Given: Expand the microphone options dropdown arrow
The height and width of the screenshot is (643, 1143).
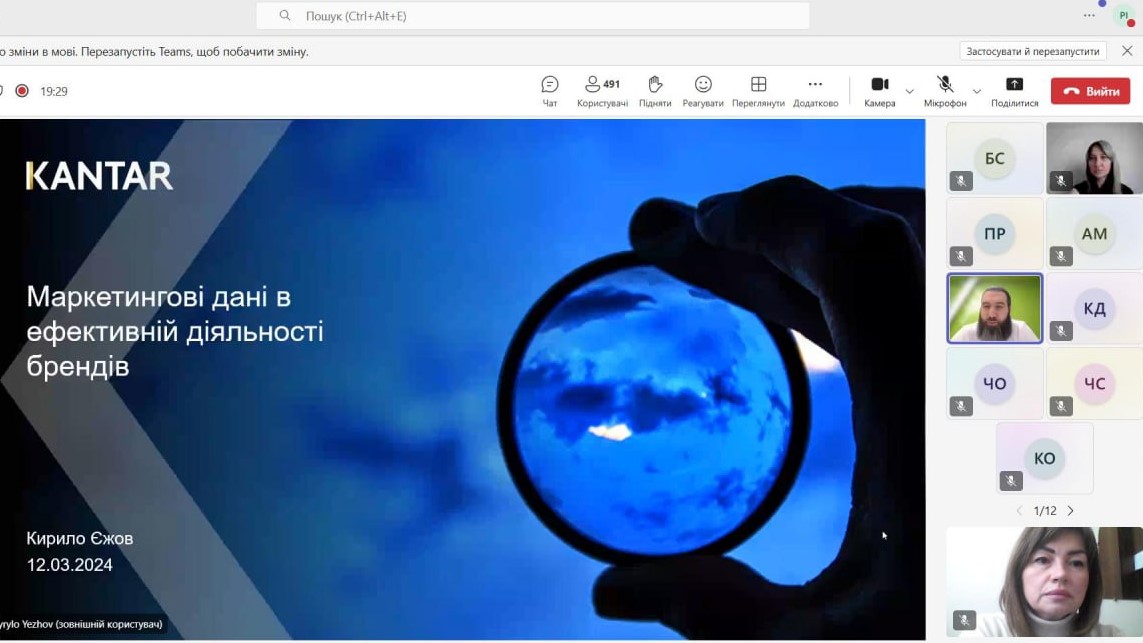Looking at the screenshot, I should pyautogui.click(x=977, y=92).
